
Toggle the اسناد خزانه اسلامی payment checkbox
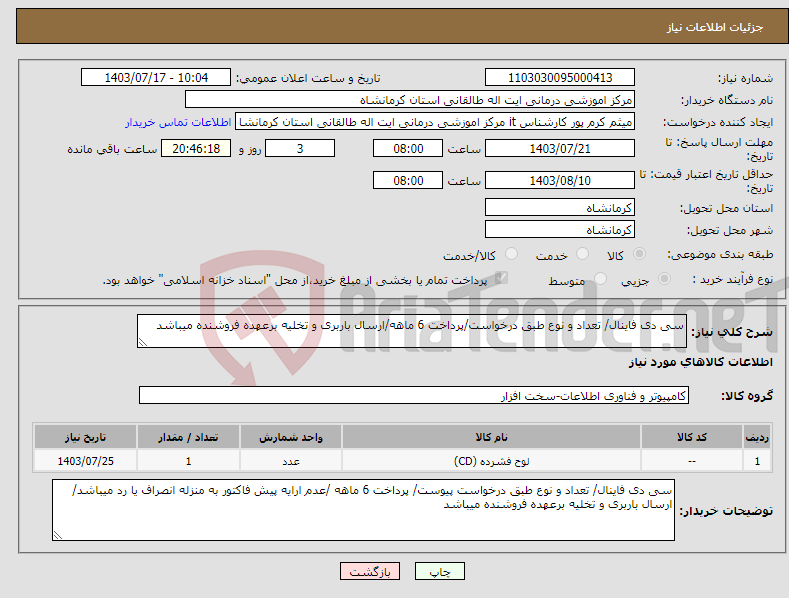click(501, 278)
